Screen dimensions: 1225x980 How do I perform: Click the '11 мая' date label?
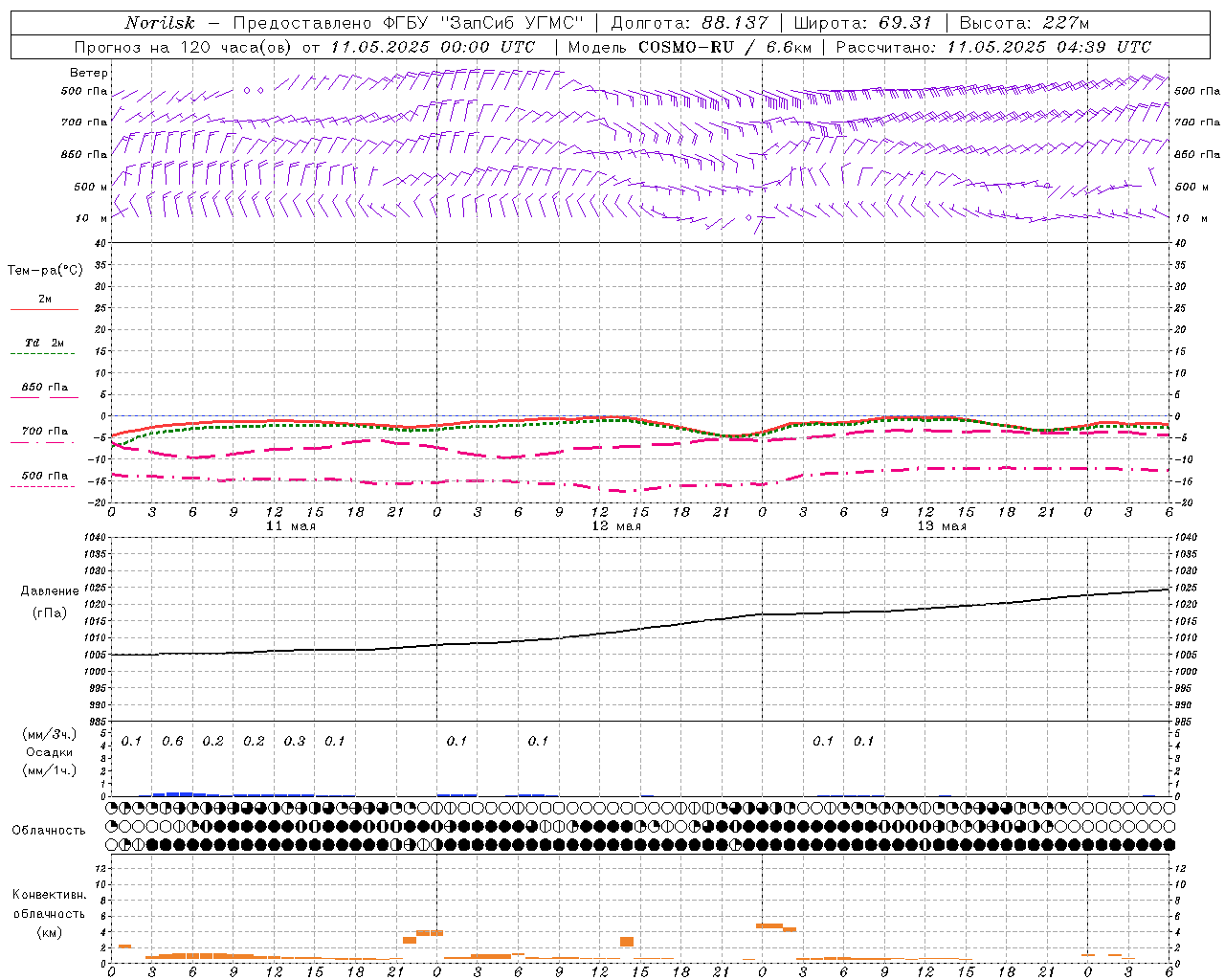tap(291, 526)
